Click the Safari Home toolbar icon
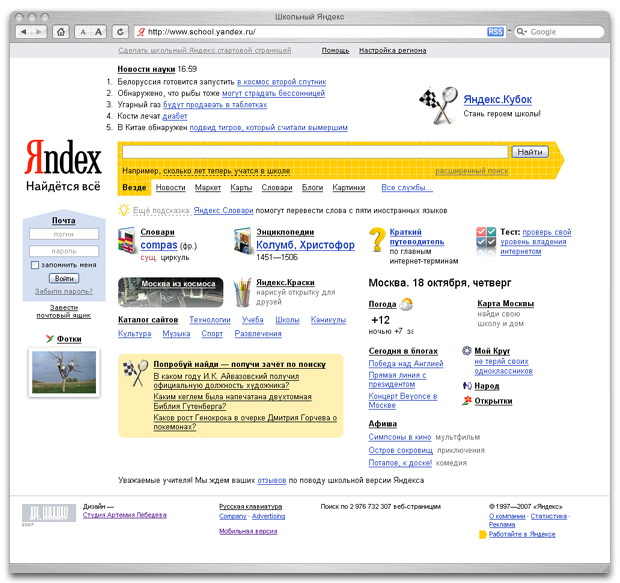Viewport: 620px width, 583px height. [x=62, y=32]
